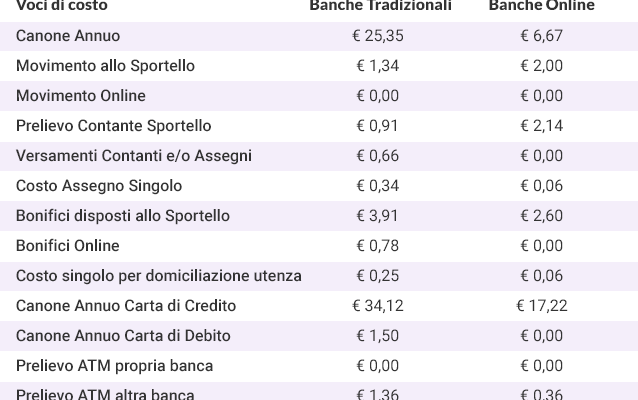Screen dimensions: 638x400
Task: Select the Banche Tradizionali column header
Action: (380, 5)
